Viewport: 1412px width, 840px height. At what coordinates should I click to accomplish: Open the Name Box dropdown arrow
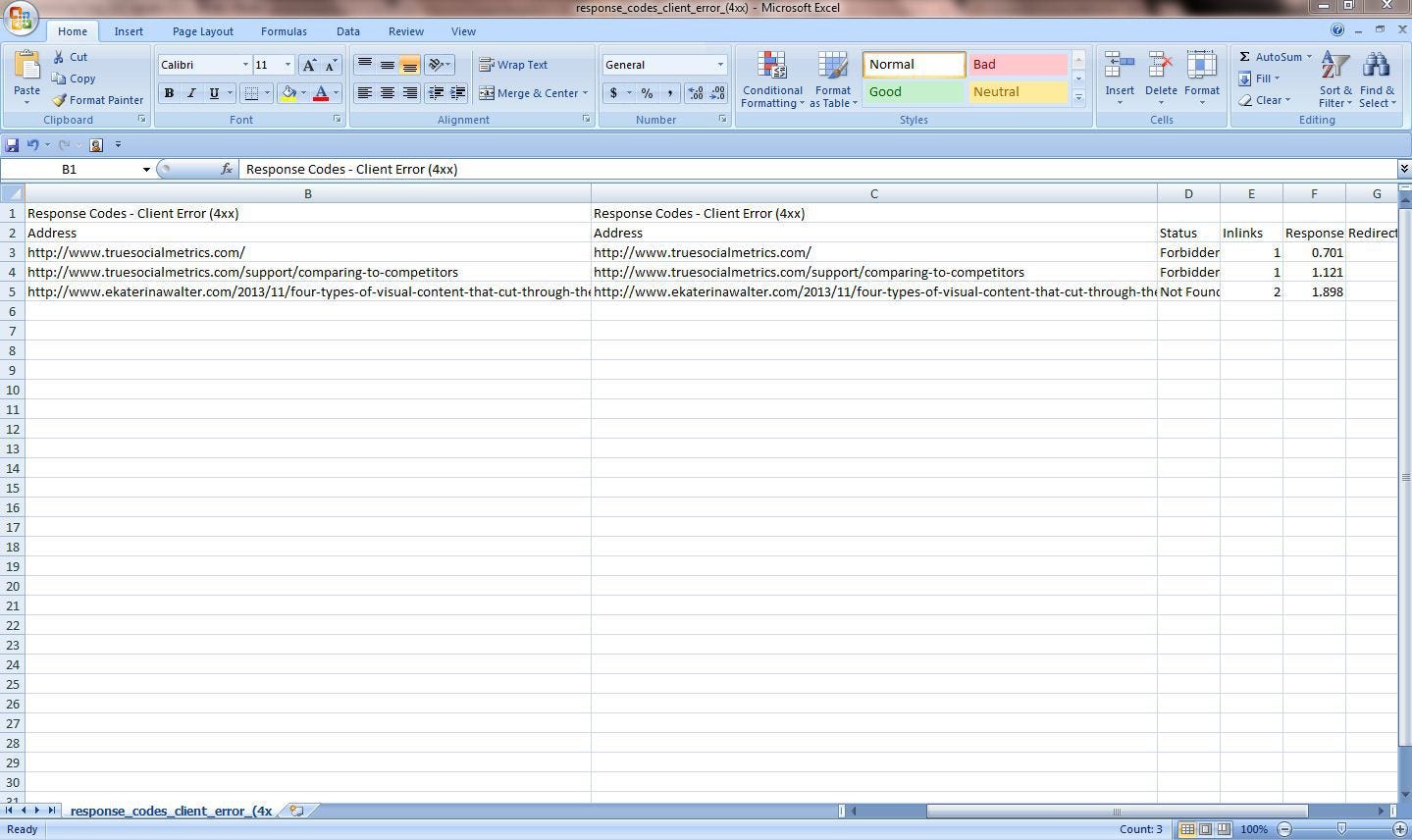[146, 170]
